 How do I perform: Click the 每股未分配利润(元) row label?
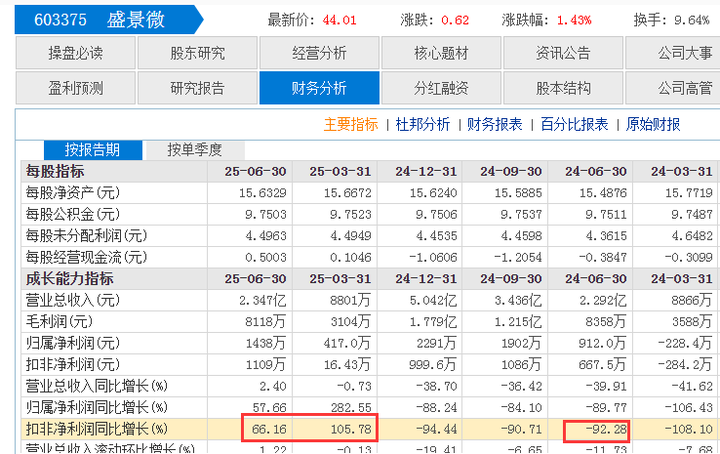pyautogui.click(x=86, y=235)
